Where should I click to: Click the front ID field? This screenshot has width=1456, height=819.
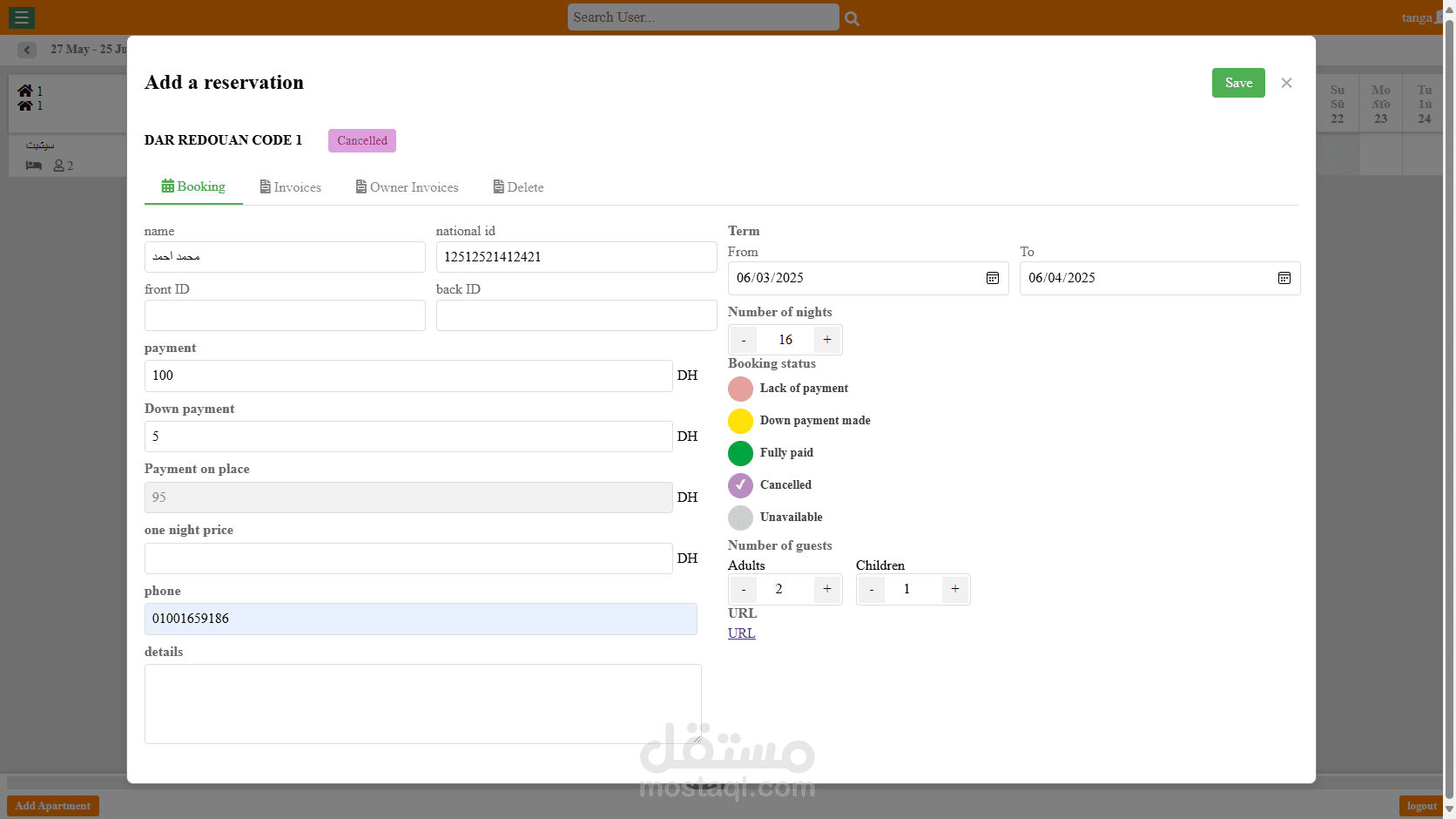[285, 315]
